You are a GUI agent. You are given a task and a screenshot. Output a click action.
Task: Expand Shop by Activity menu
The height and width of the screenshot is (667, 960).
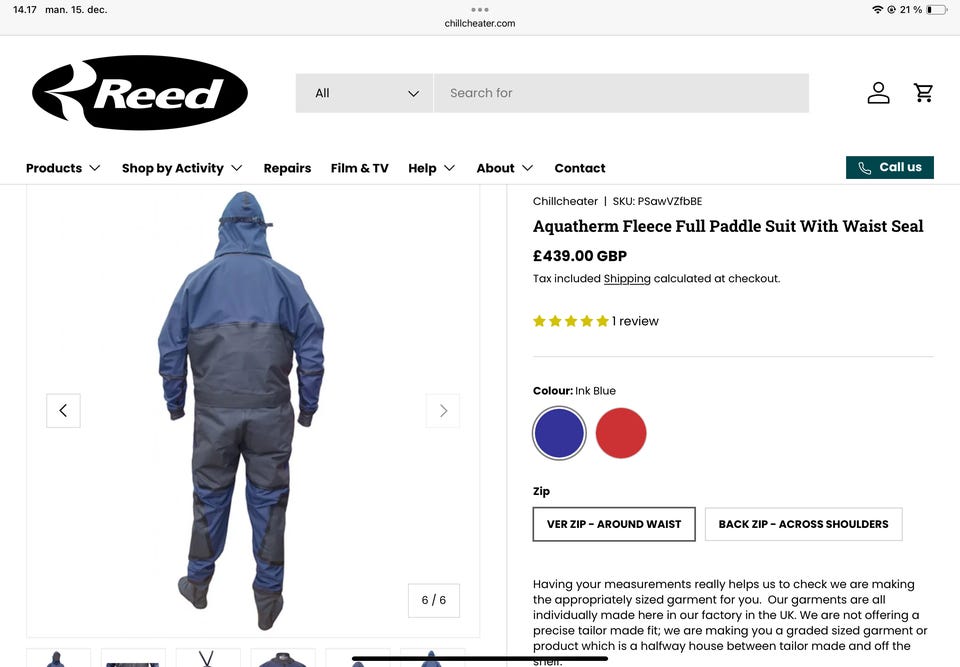click(182, 168)
